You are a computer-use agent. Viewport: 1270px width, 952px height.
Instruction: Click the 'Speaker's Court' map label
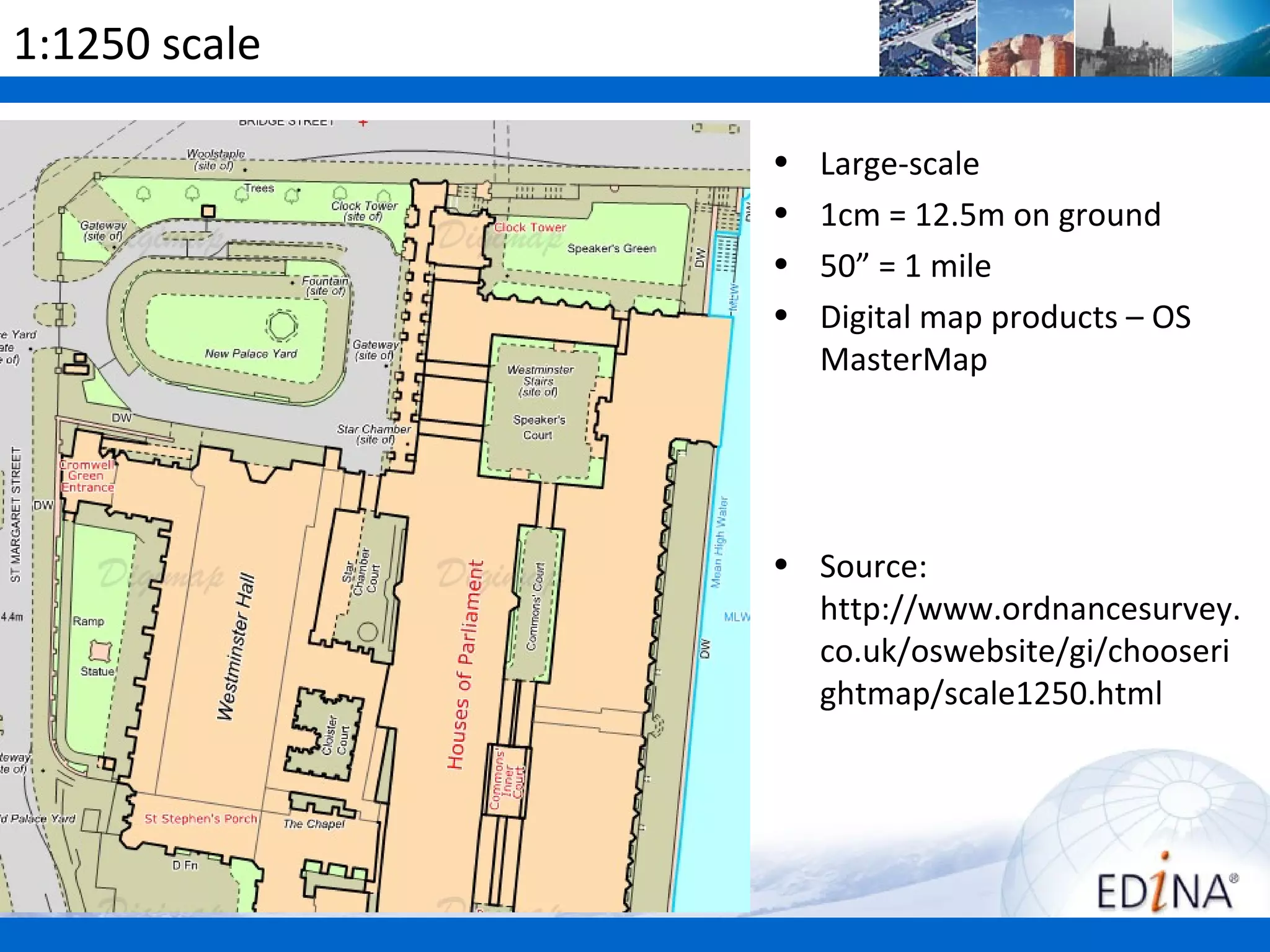539,428
